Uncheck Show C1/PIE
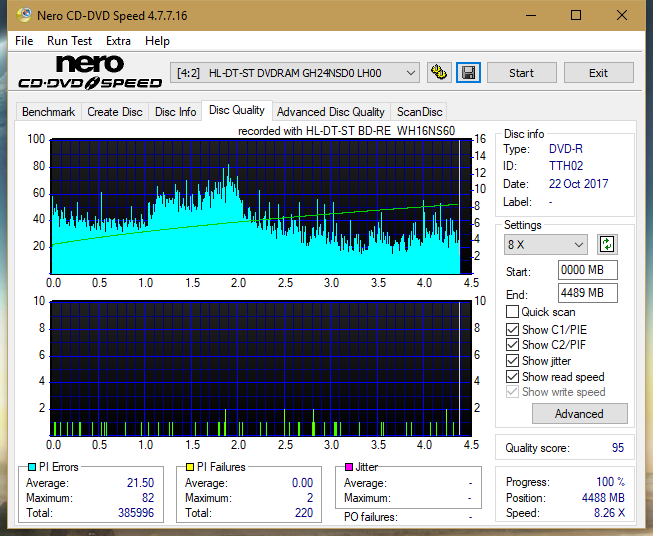The image size is (653, 536). pyautogui.click(x=512, y=329)
